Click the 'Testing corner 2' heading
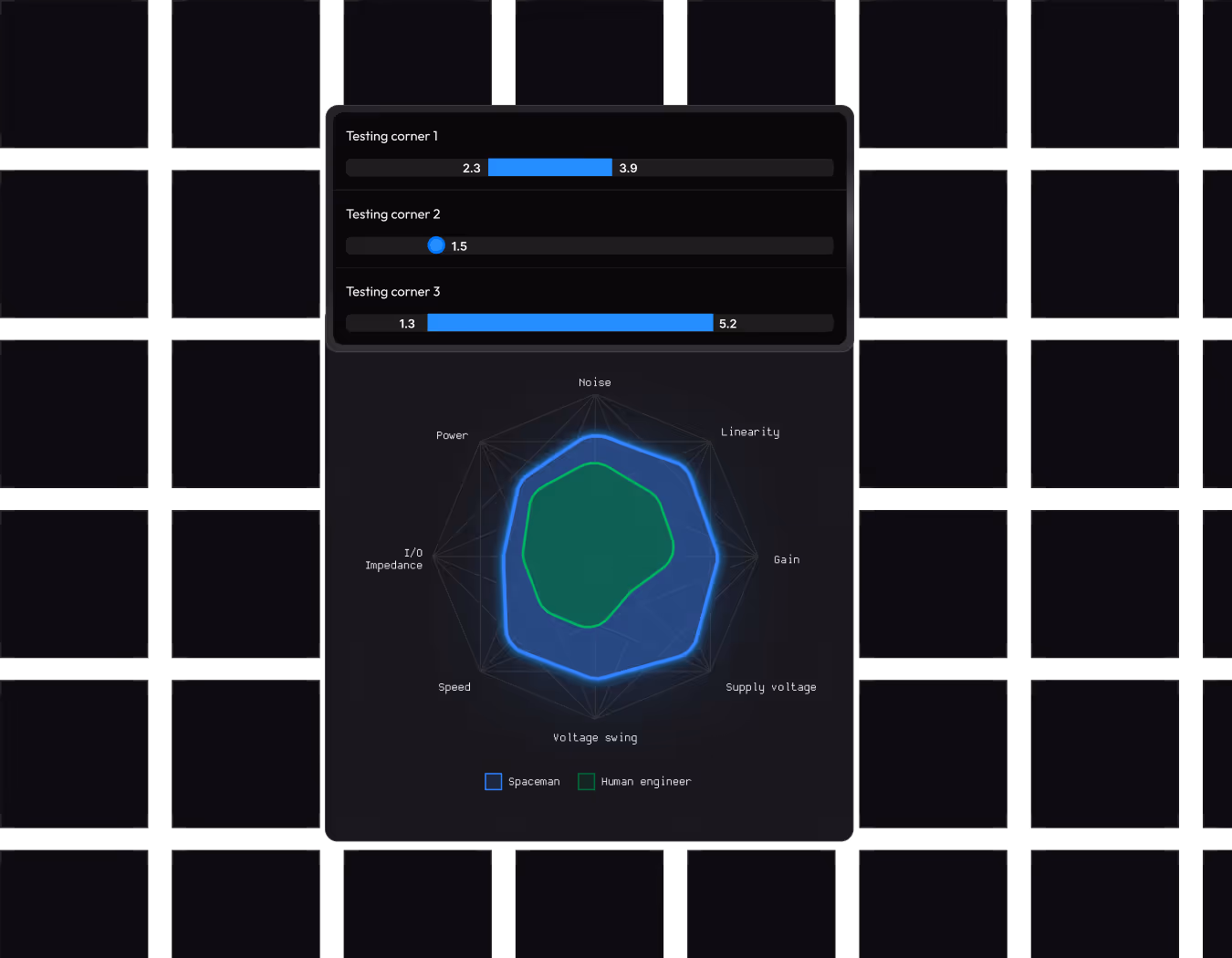1232x958 pixels. click(392, 214)
